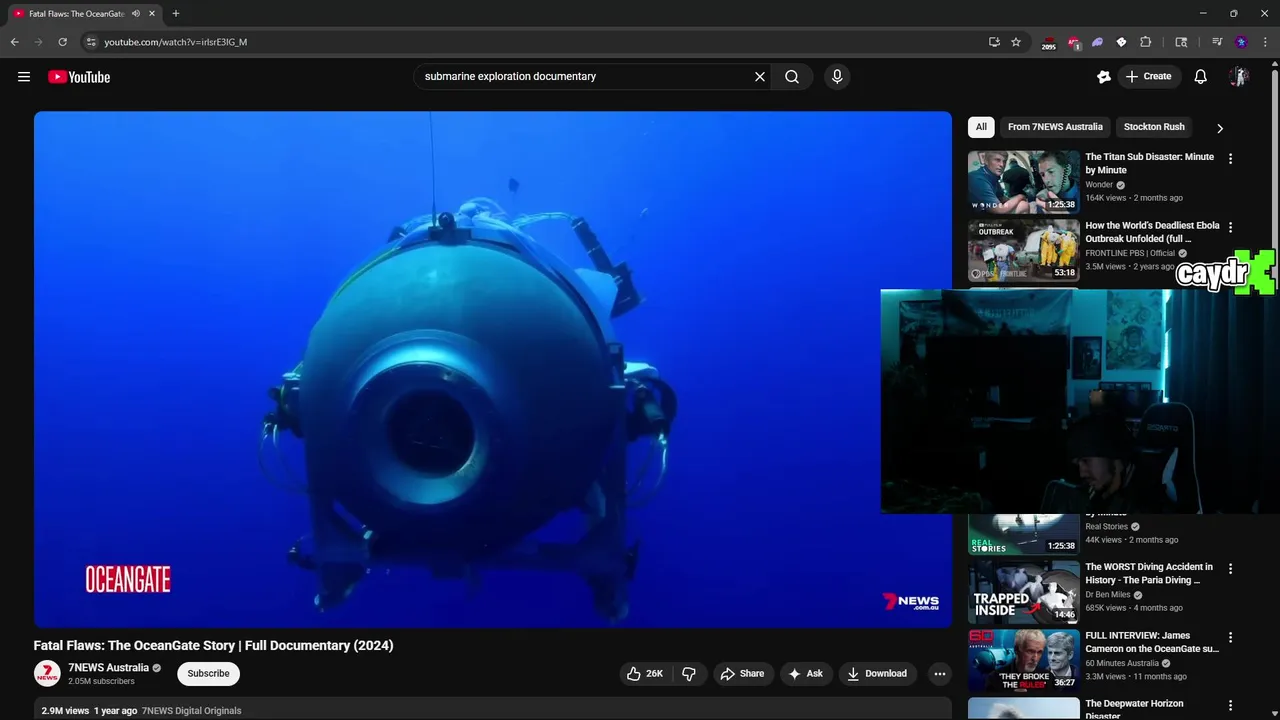1280x720 pixels.
Task: Open the Chrome three-dot menu
Action: pyautogui.click(x=1265, y=42)
